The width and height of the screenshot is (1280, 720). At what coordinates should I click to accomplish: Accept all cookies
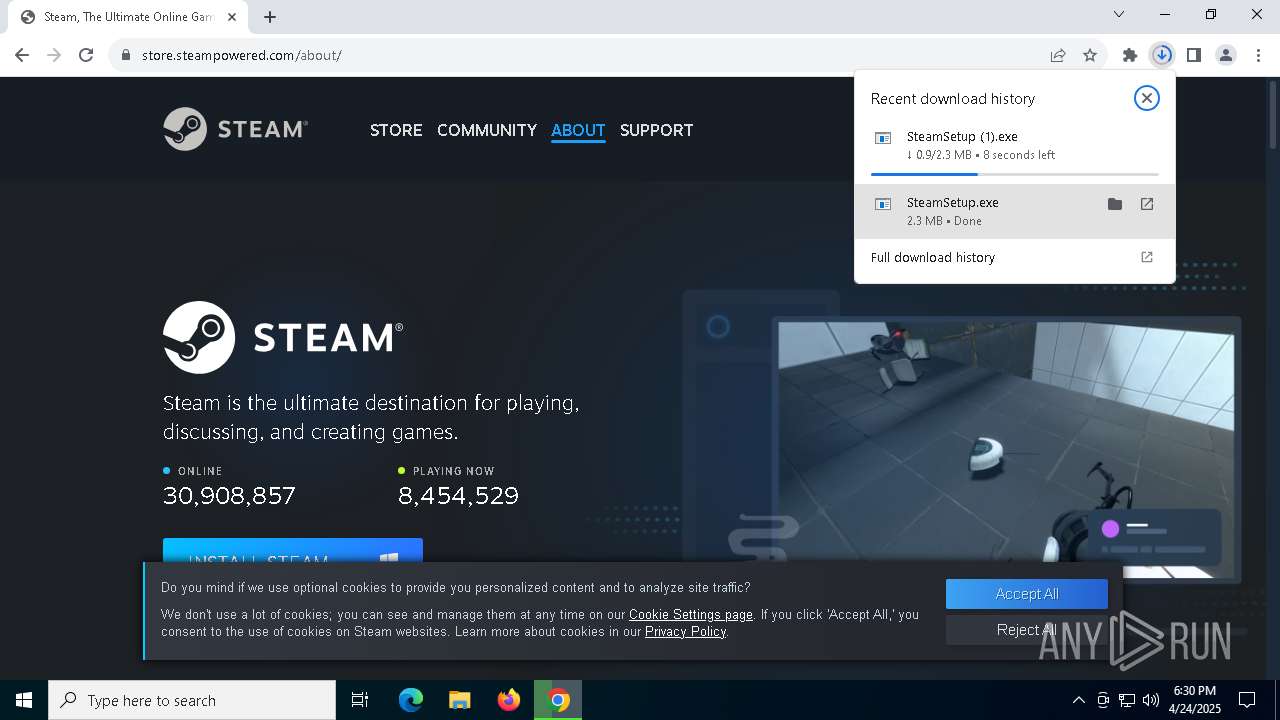tap(1027, 594)
